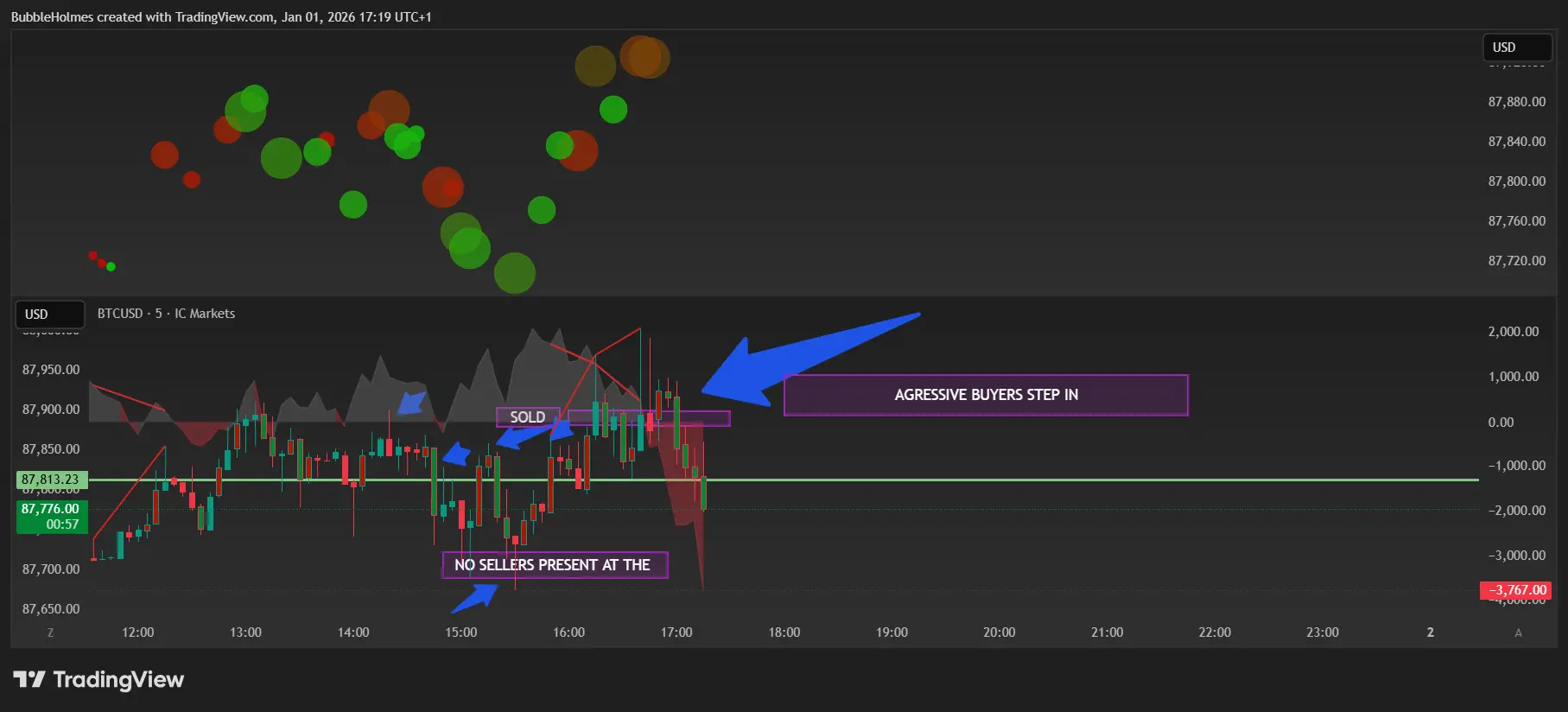Click the 22:00 time axis label
This screenshot has height=712, width=1568.
click(1215, 633)
